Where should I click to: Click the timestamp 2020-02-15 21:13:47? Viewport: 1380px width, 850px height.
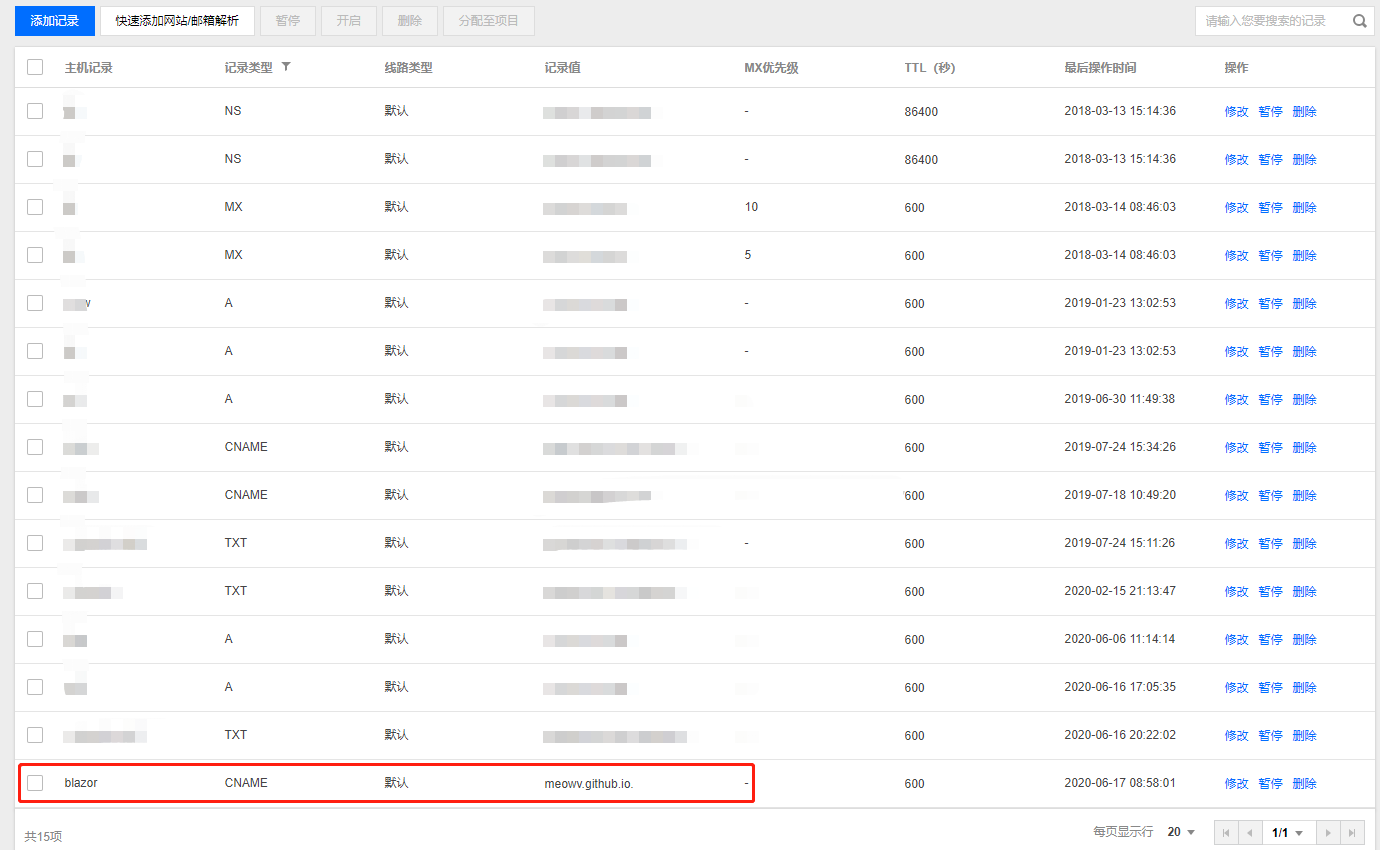point(1120,591)
